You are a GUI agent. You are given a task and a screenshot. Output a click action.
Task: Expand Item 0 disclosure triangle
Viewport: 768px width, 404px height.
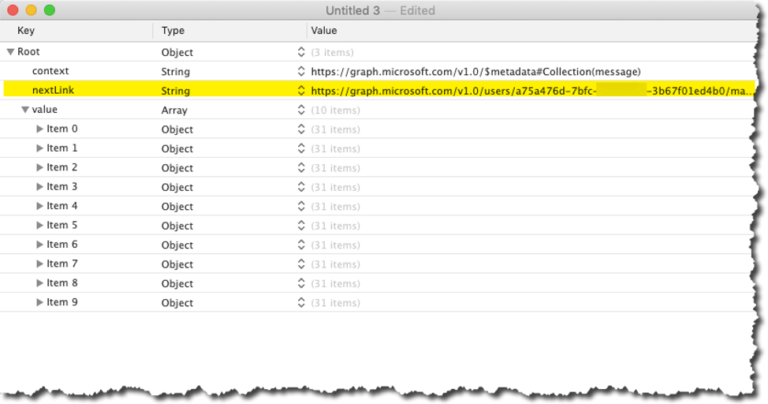pos(40,129)
